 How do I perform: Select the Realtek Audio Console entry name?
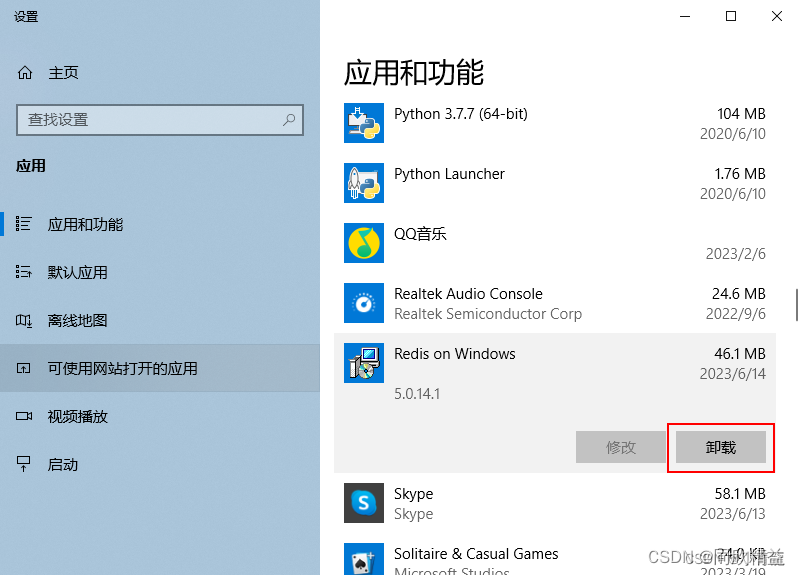click(468, 294)
